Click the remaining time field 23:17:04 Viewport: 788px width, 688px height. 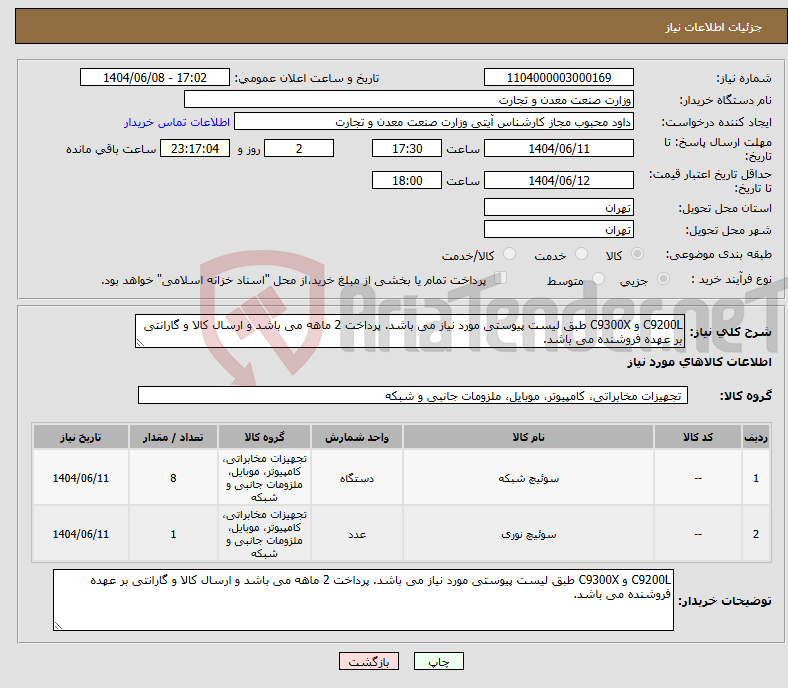(x=195, y=148)
